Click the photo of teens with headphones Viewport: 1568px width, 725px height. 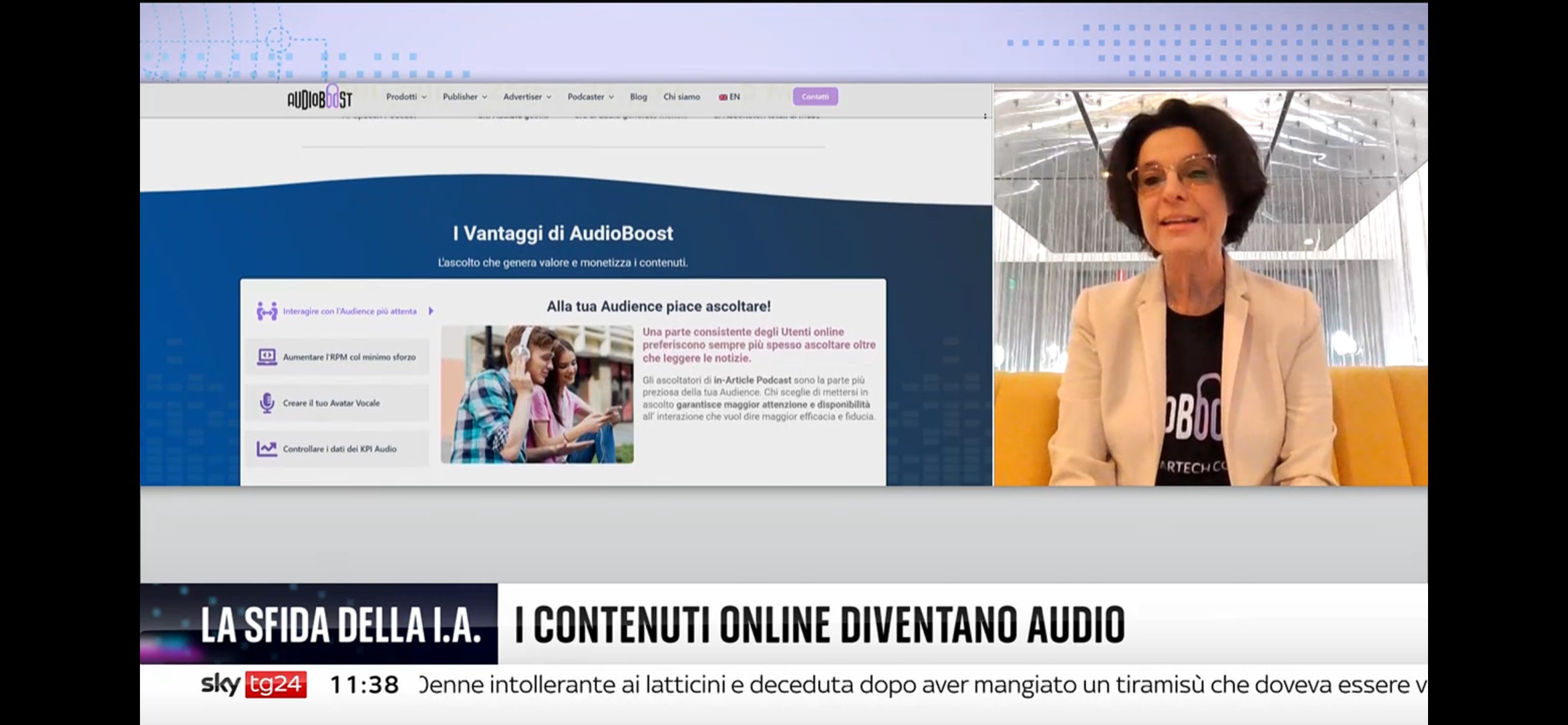click(x=537, y=394)
